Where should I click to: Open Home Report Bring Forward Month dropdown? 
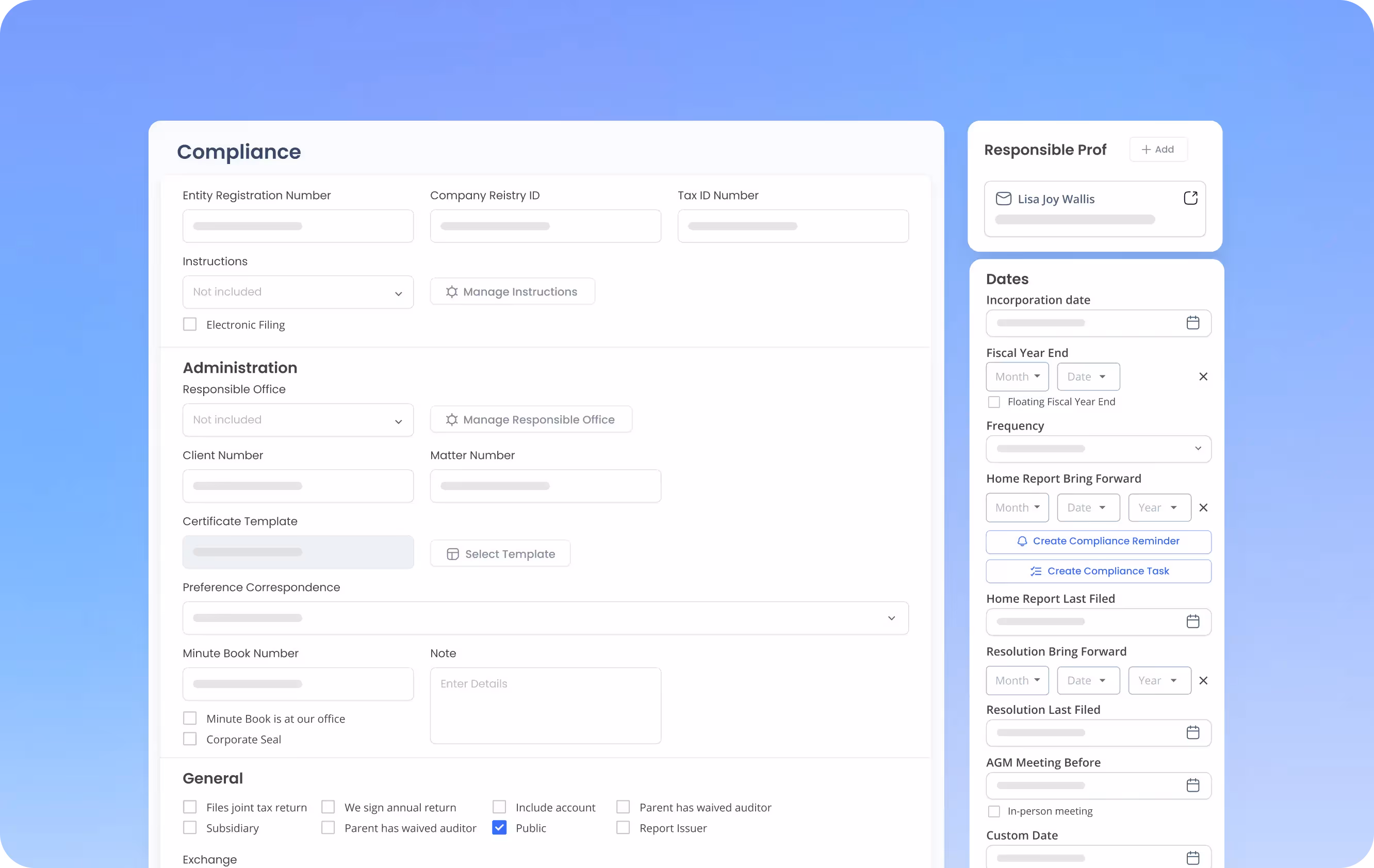(x=1017, y=507)
